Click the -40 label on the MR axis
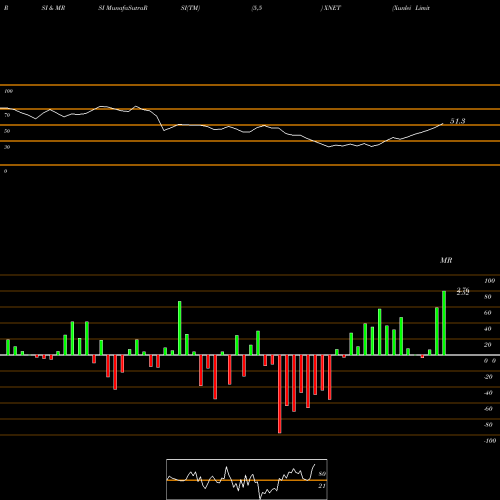The image size is (500, 500). click(x=488, y=393)
